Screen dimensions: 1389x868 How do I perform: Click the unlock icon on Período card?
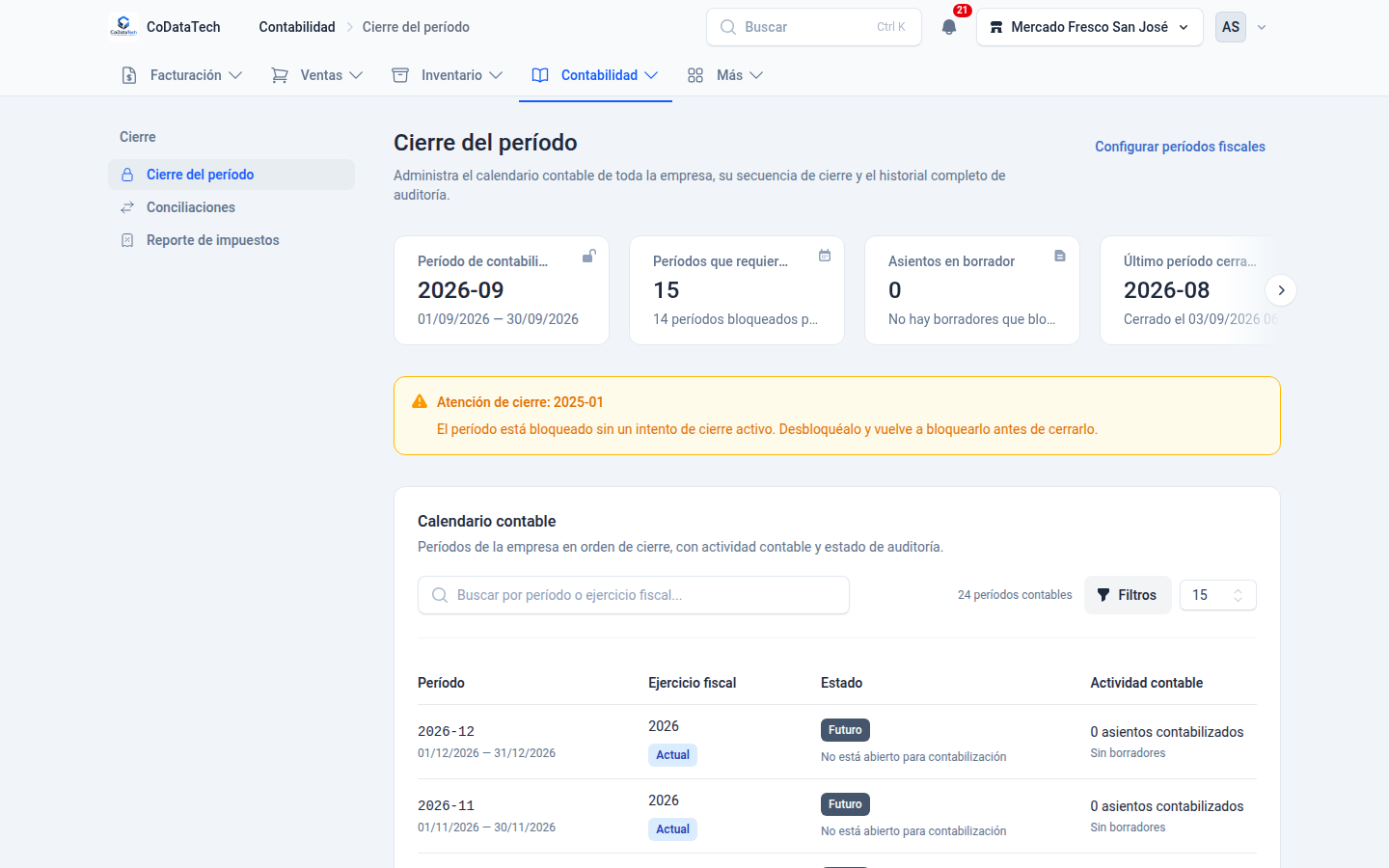(589, 256)
